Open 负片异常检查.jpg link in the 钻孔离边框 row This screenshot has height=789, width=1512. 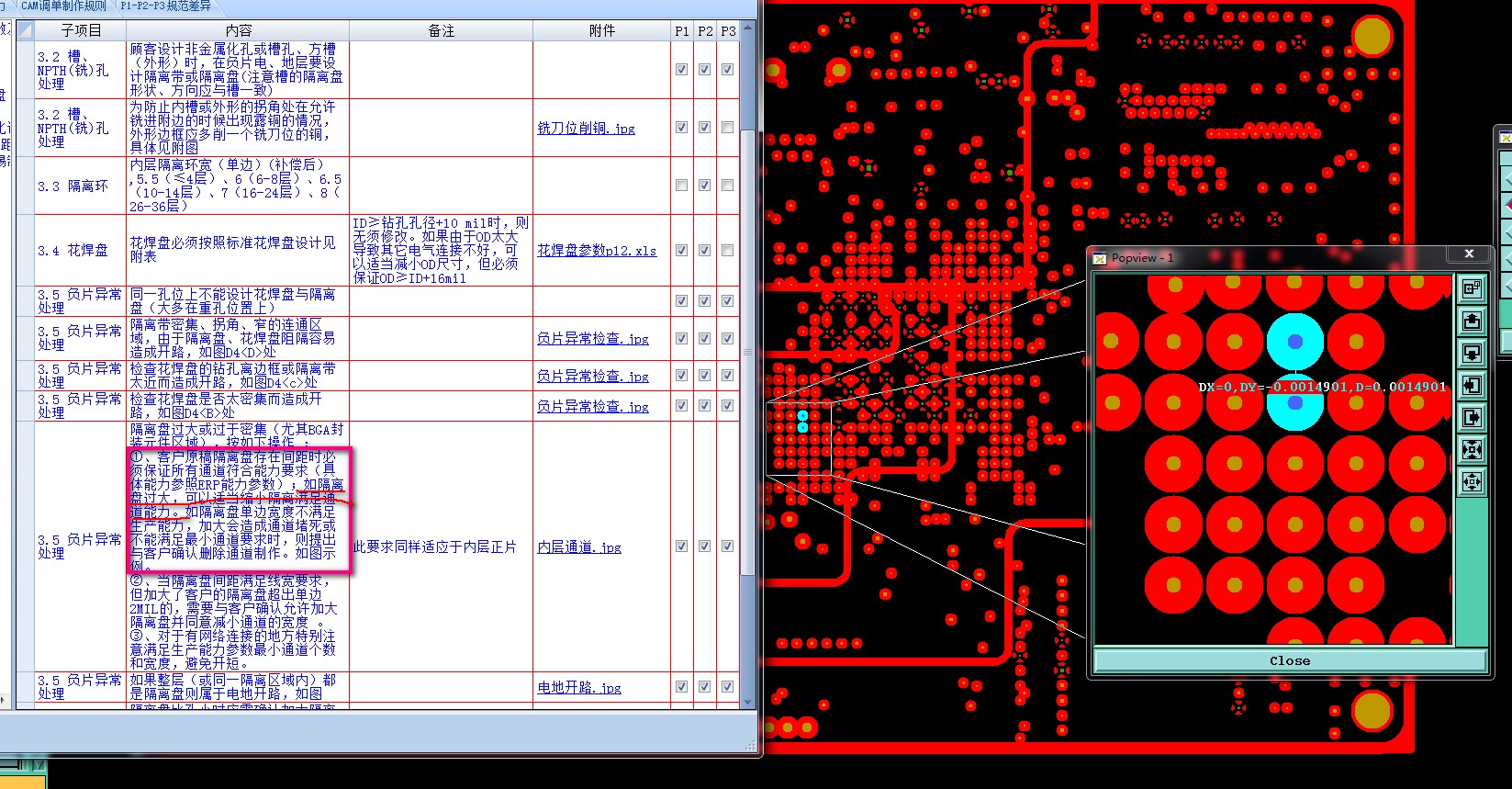[x=593, y=376]
